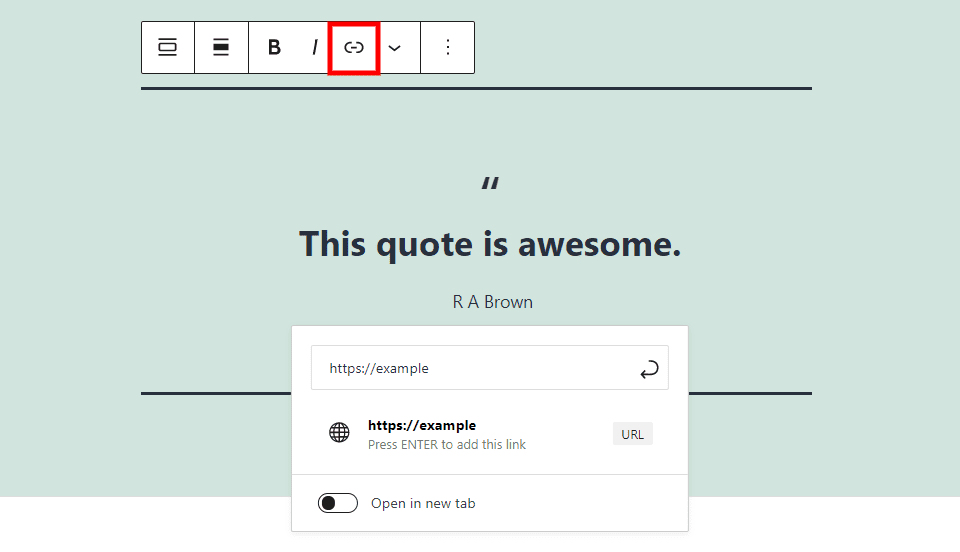Submit the link with the return arrow icon
This screenshot has height=552, width=960.
pos(649,369)
